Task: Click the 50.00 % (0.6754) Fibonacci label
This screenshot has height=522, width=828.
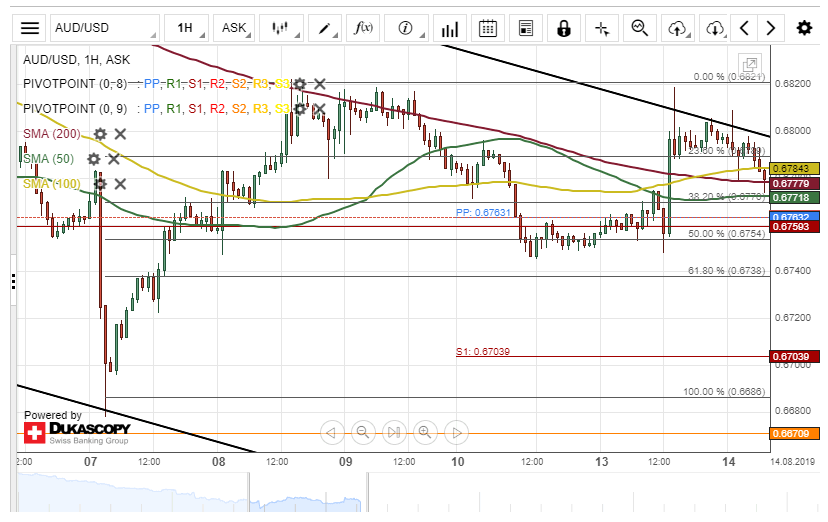Action: 727,234
